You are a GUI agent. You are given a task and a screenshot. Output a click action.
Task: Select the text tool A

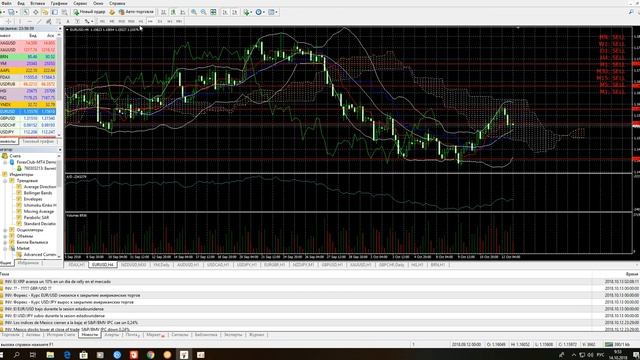coord(68,21)
